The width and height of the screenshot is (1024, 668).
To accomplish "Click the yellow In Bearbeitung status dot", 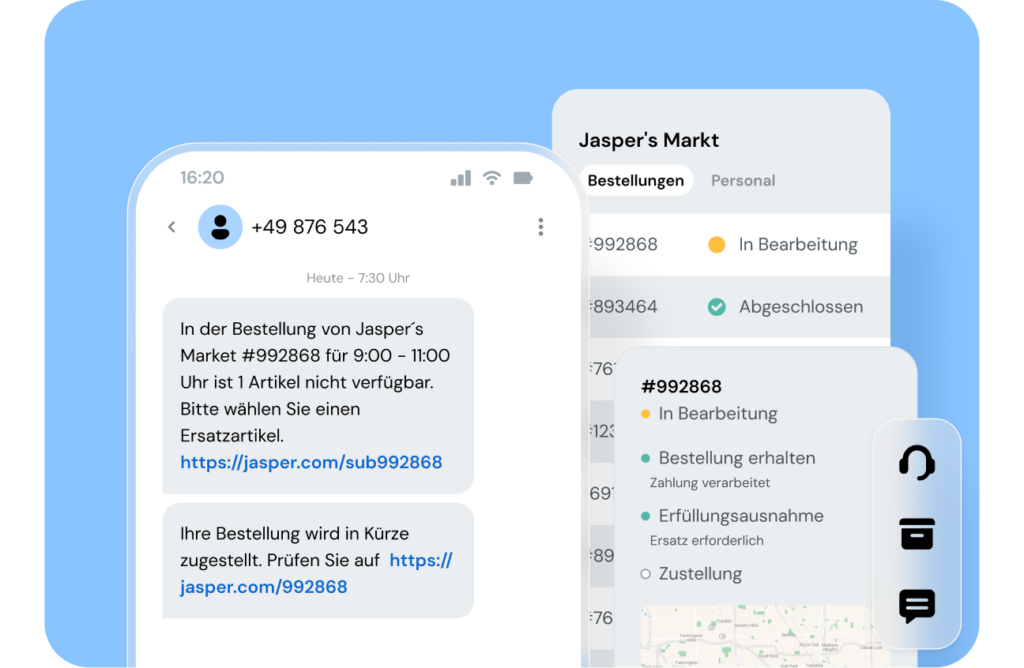I will 718,244.
